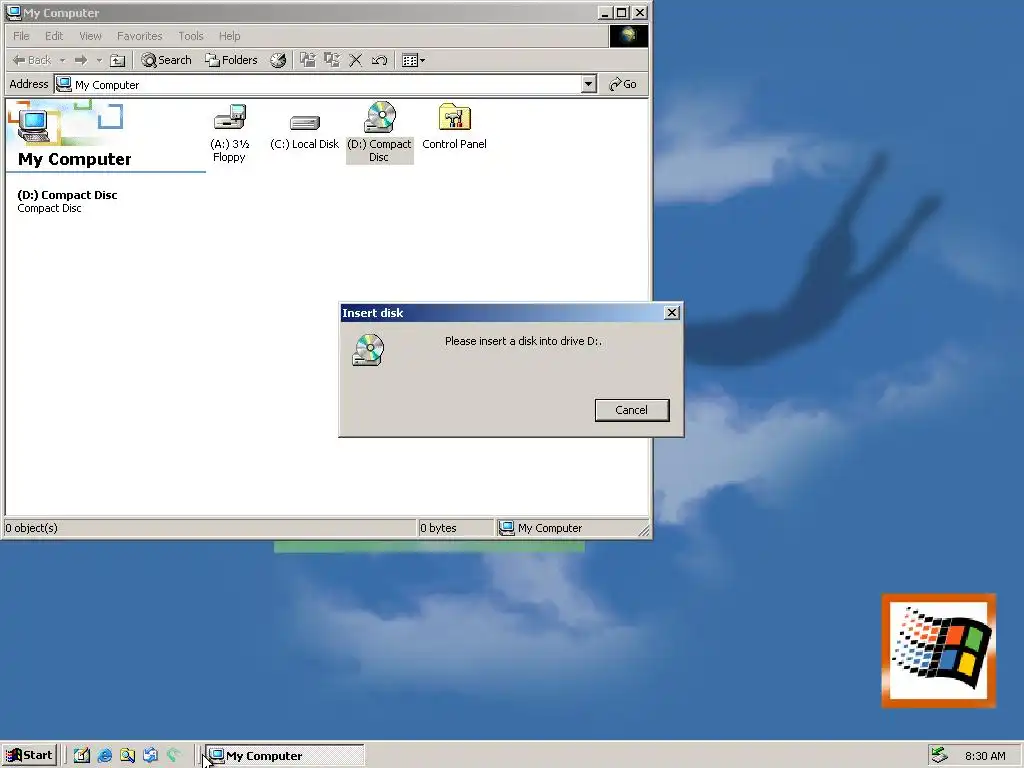Viewport: 1024px width, 768px height.
Task: Click the 8:30 AM taskbar clock
Action: pos(985,756)
